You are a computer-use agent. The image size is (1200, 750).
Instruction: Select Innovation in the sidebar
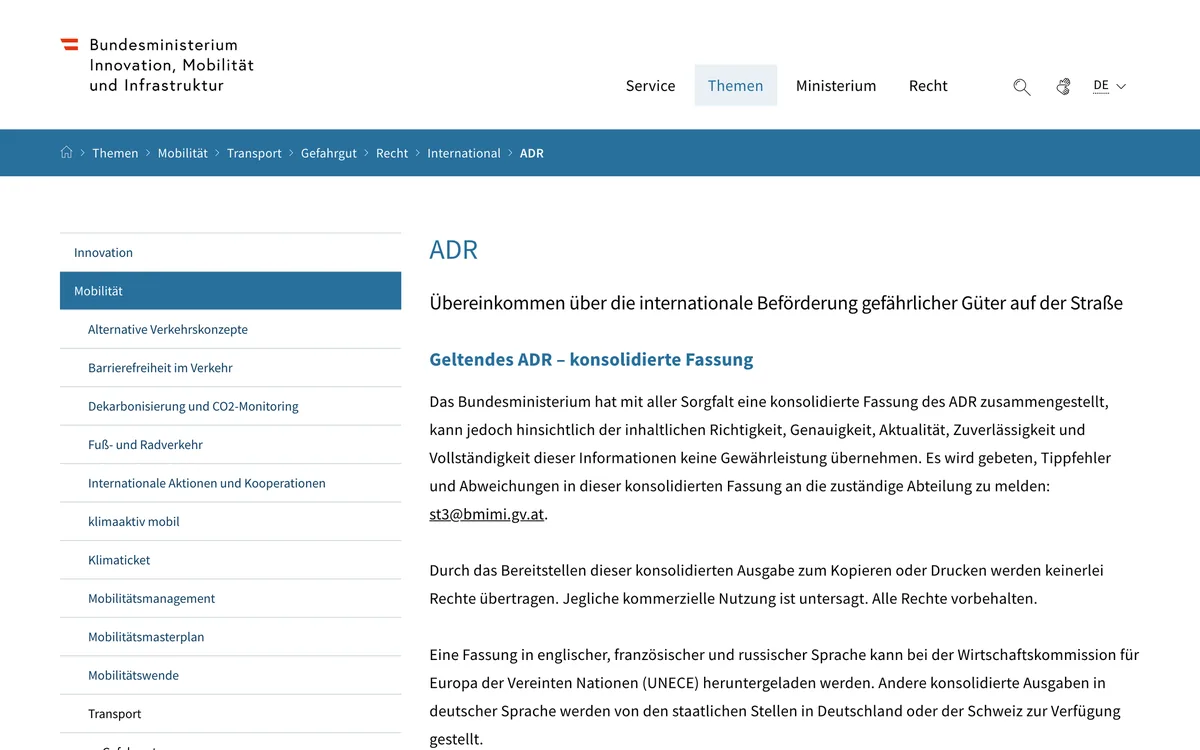230,253
